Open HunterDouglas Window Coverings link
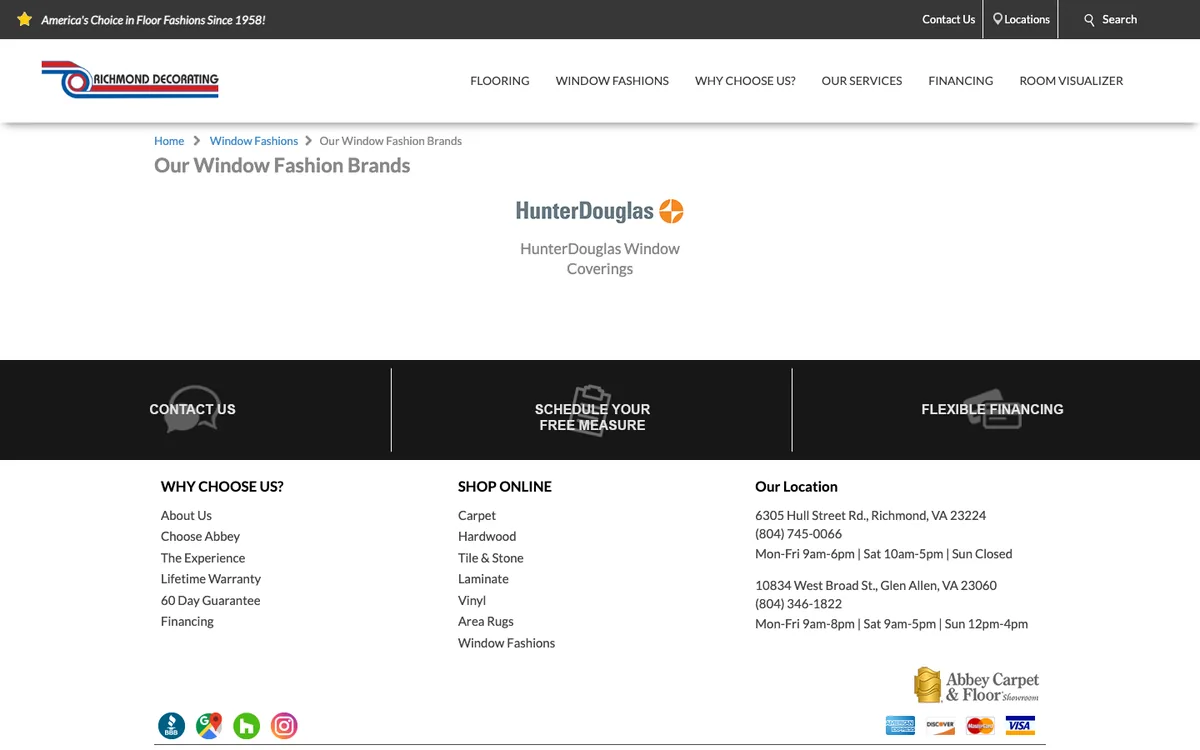1200x750 pixels. tap(600, 259)
